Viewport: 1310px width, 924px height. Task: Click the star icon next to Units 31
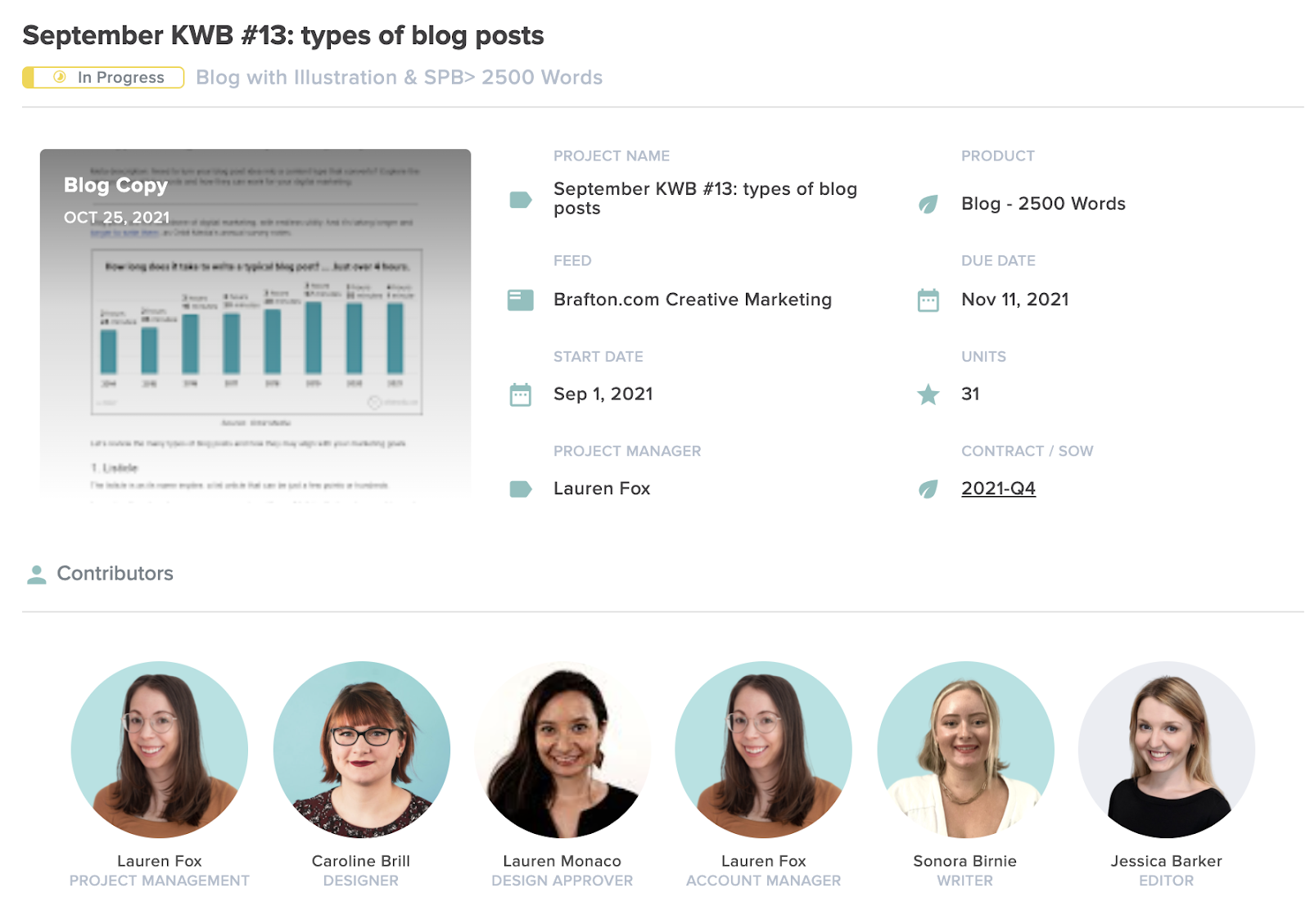click(x=928, y=394)
